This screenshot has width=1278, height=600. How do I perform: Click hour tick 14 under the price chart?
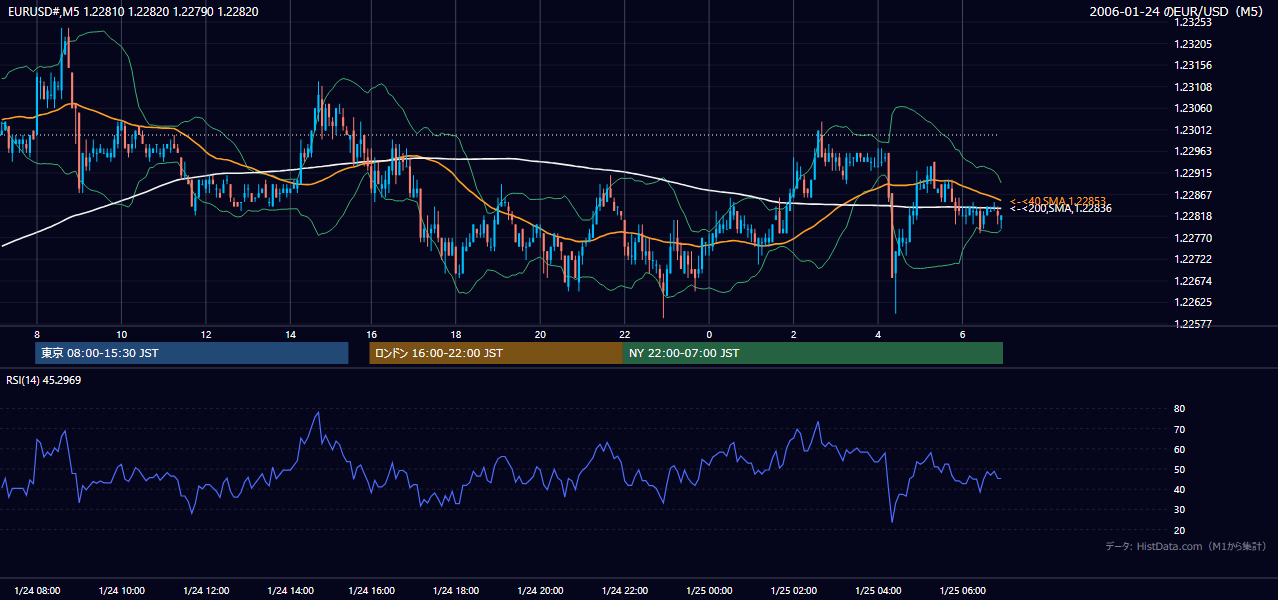(x=289, y=334)
